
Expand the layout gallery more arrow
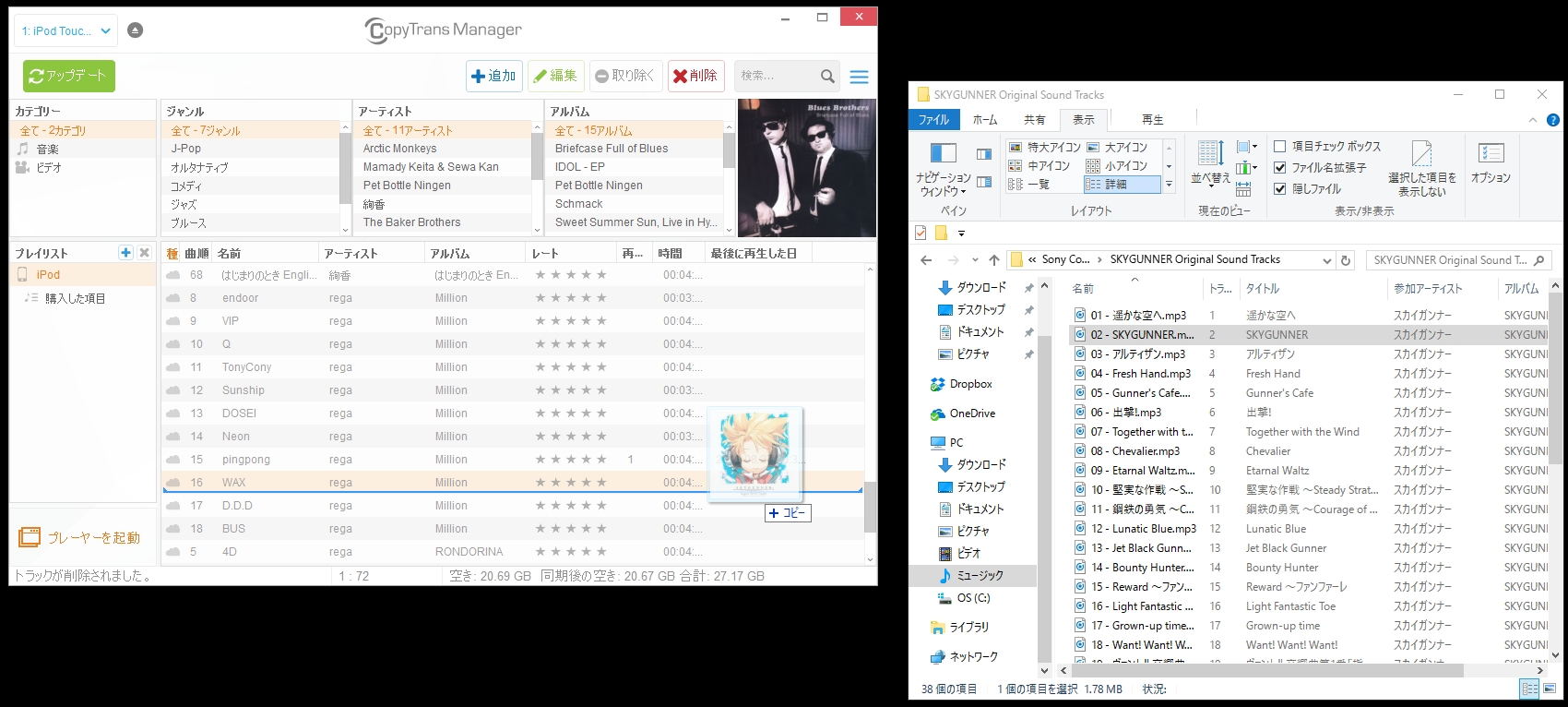[x=1169, y=185]
